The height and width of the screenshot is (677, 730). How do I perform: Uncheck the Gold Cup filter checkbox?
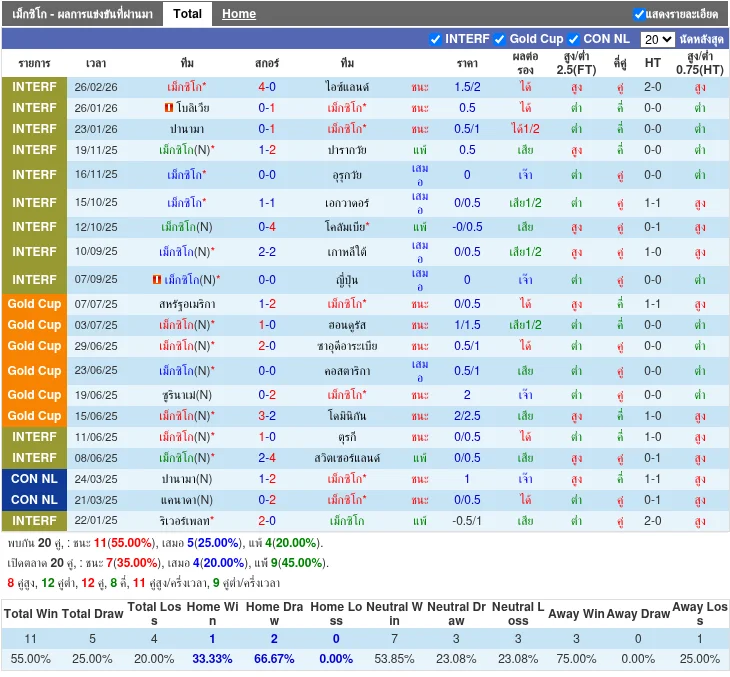point(500,39)
